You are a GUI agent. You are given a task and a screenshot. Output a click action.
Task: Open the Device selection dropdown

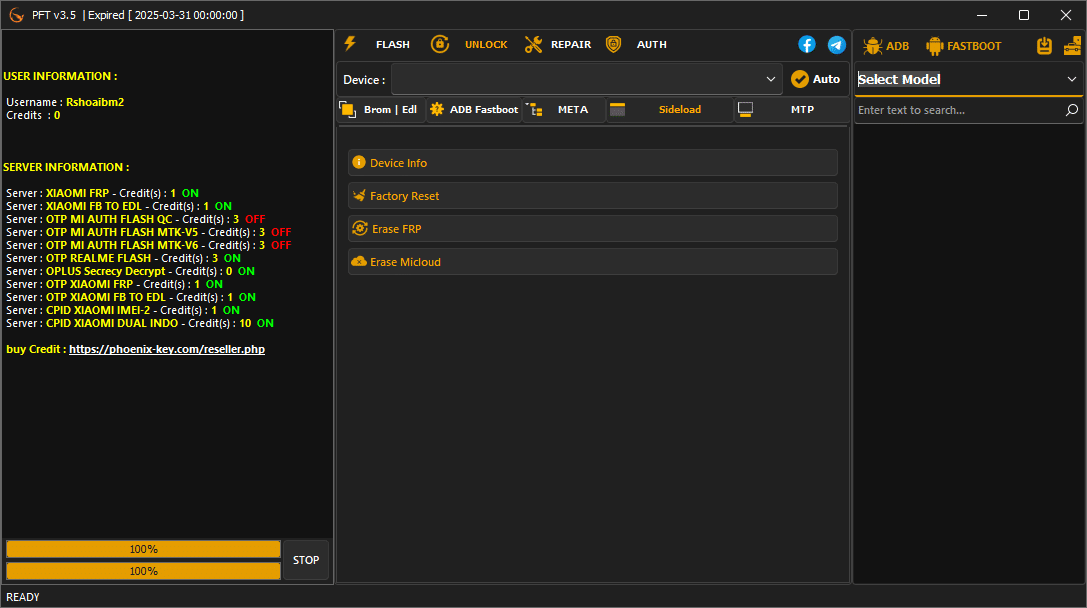[x=587, y=78]
